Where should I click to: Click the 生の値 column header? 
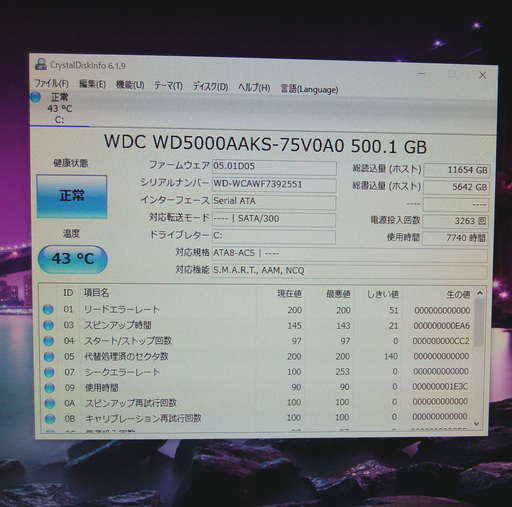pyautogui.click(x=437, y=295)
